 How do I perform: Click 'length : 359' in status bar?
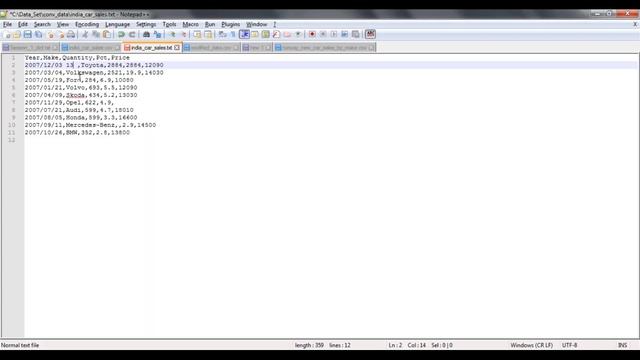pos(309,345)
